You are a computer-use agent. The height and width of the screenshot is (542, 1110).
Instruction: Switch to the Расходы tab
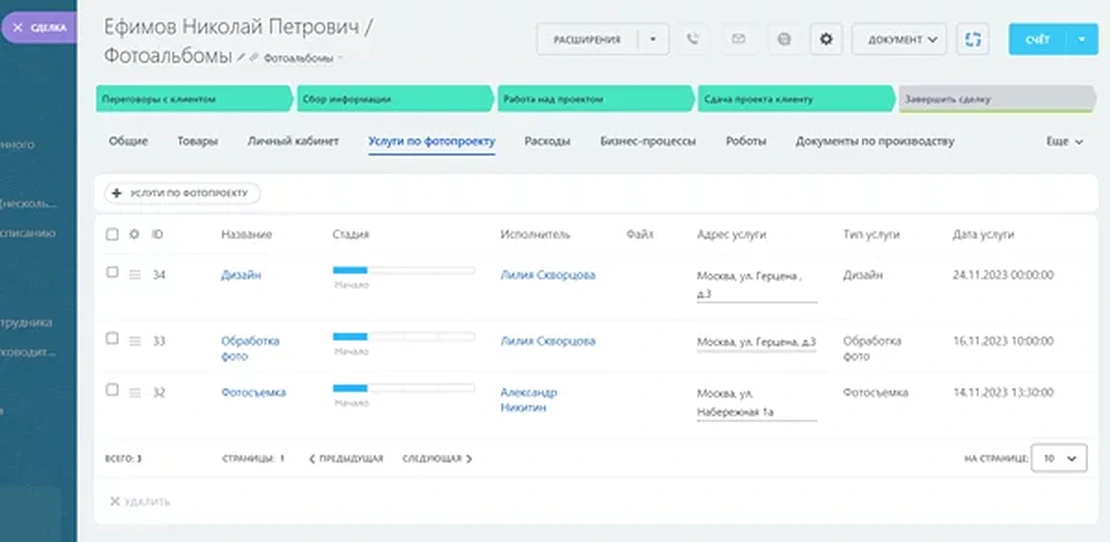(547, 142)
